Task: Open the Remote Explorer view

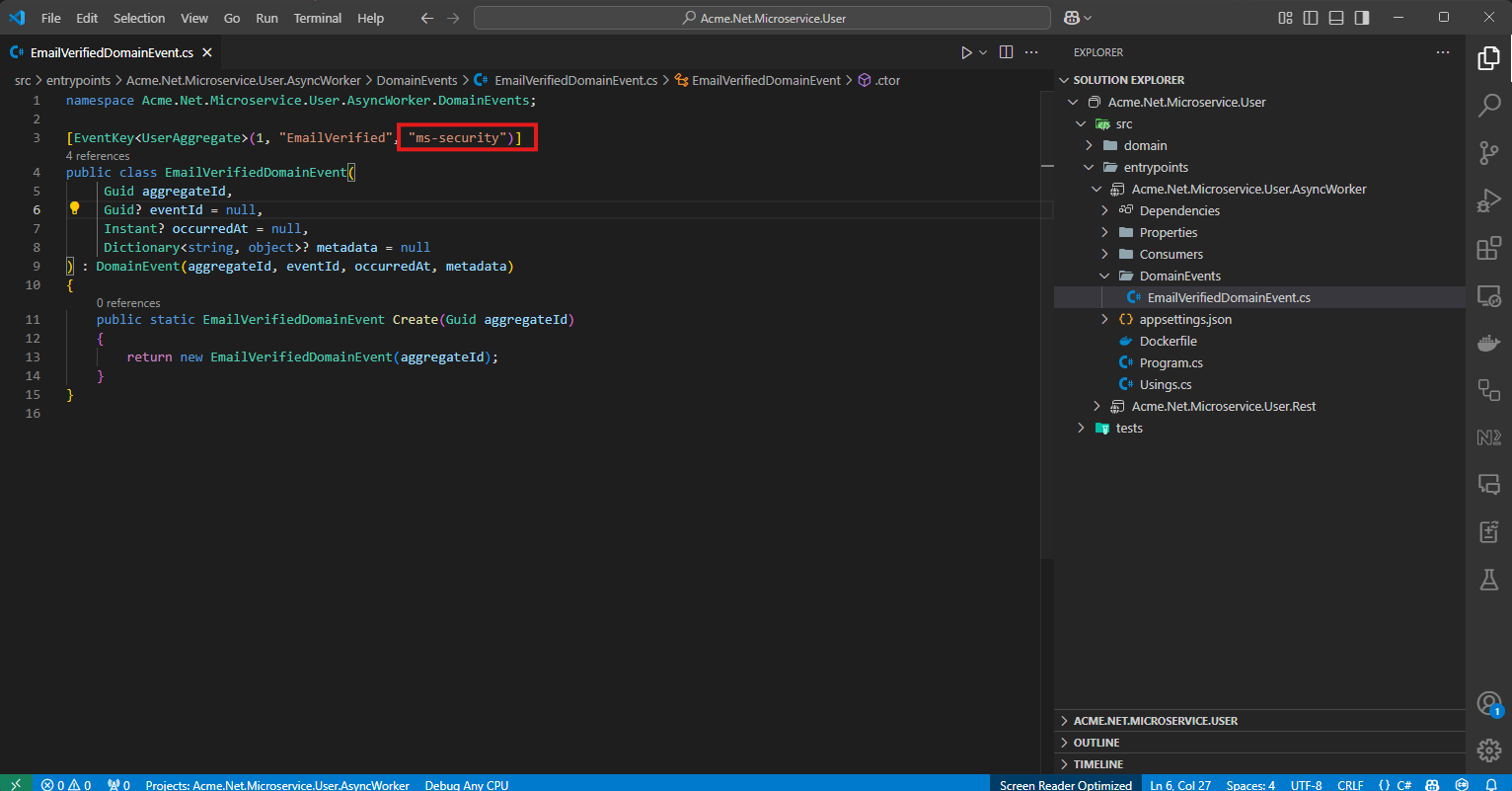Action: (x=1488, y=295)
